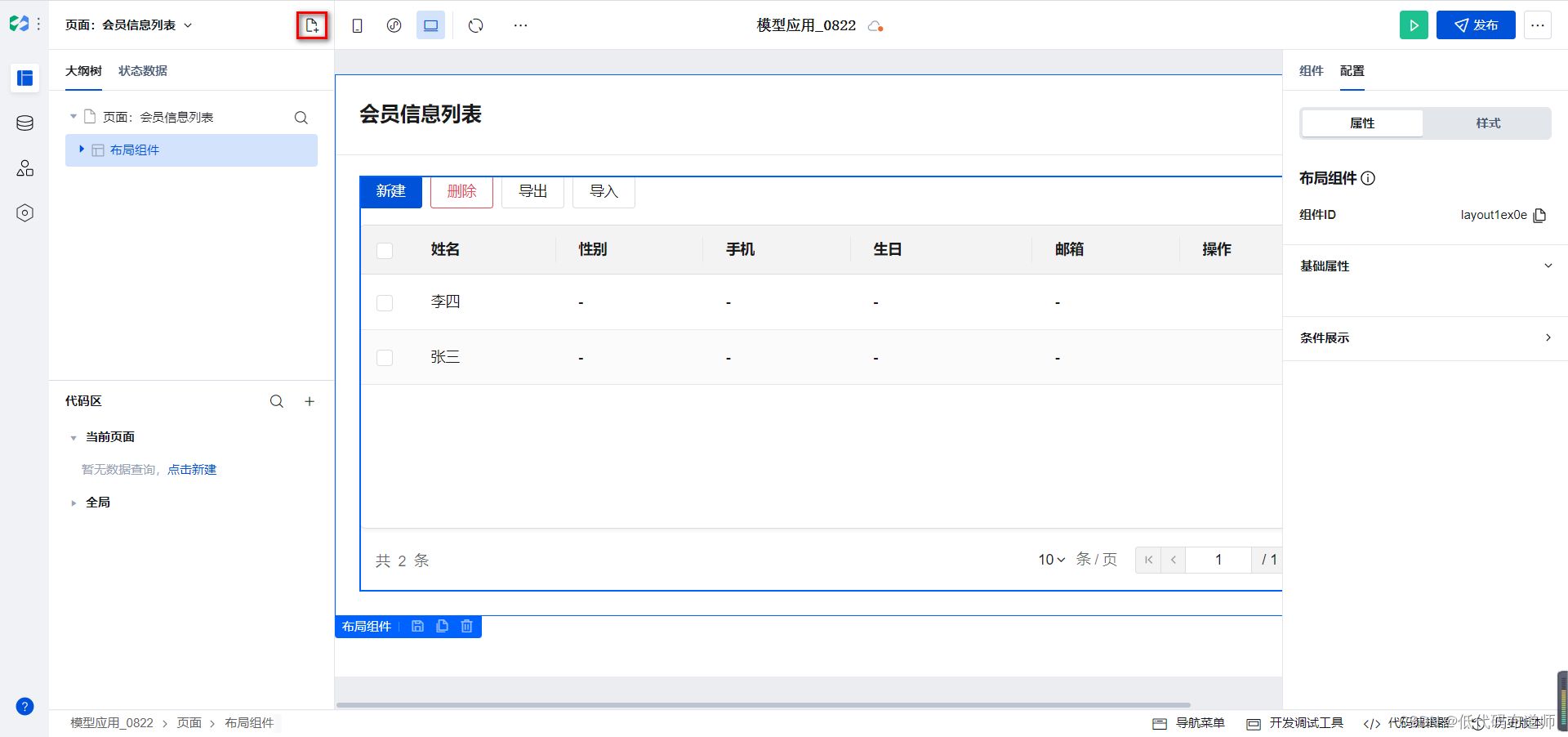The image size is (1568, 737).
Task: Duplicate the selected 布局组件 via floating bar
Action: (x=442, y=626)
